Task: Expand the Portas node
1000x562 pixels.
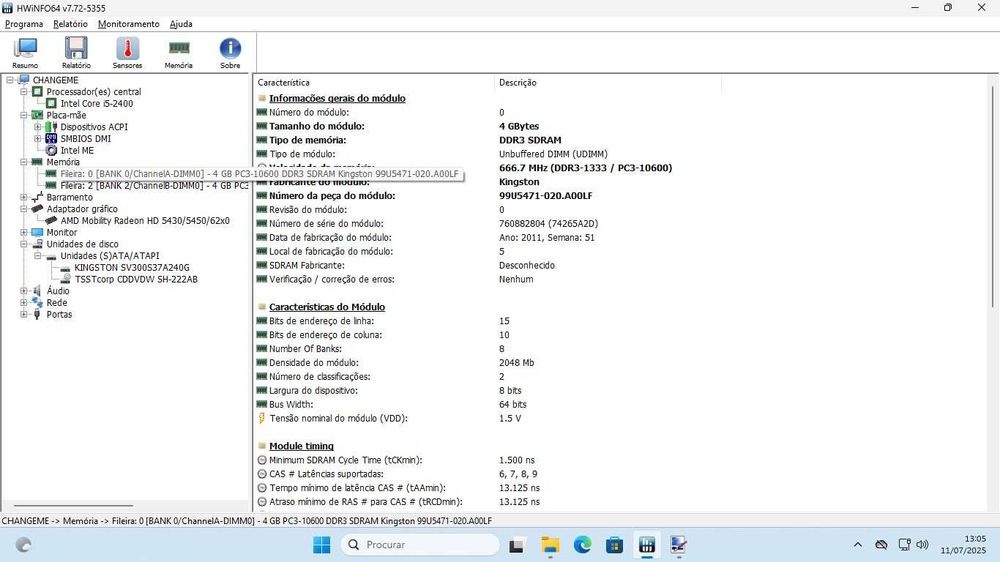Action: pyautogui.click(x=24, y=314)
